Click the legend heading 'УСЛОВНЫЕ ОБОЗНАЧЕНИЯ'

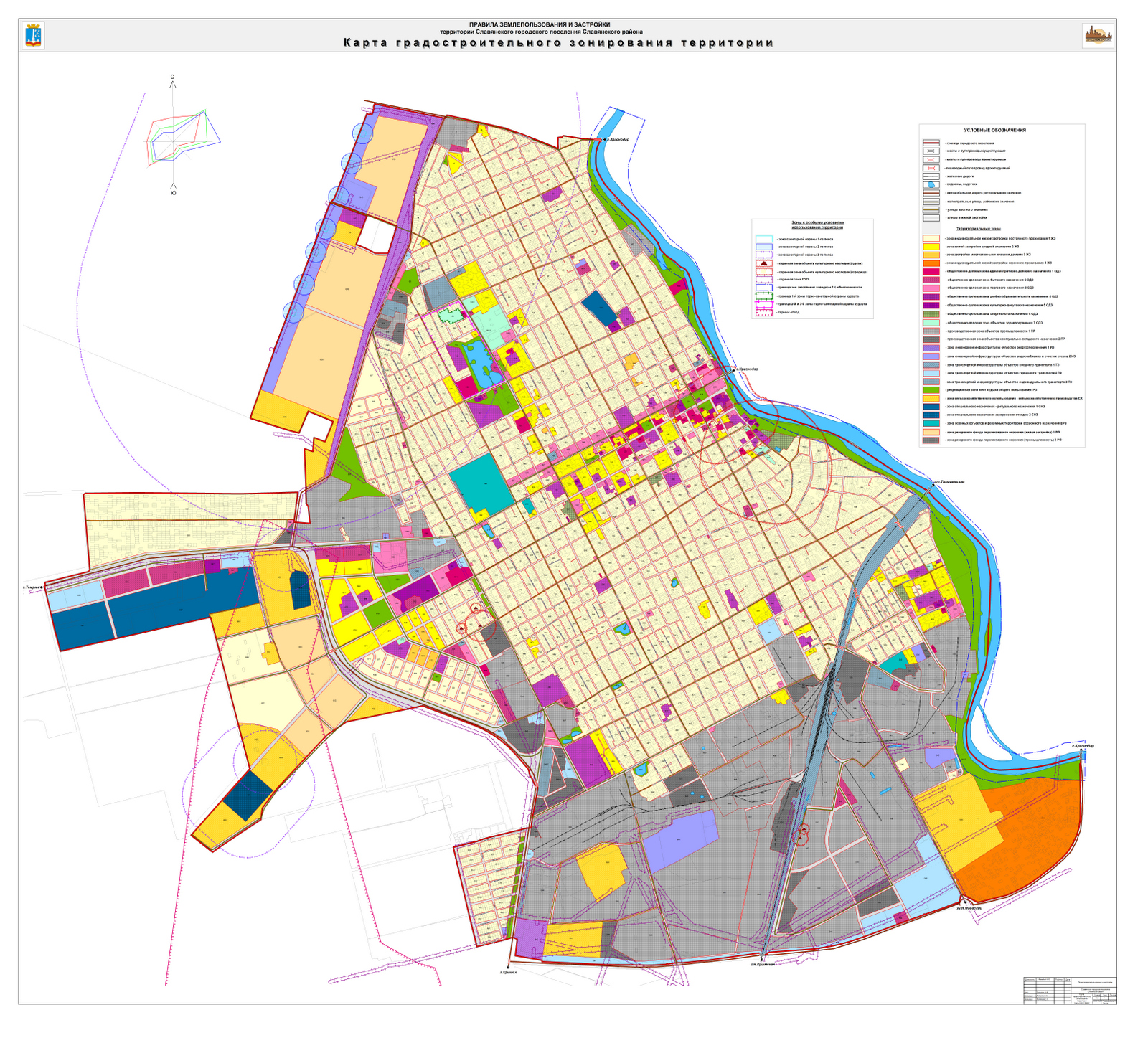click(995, 130)
